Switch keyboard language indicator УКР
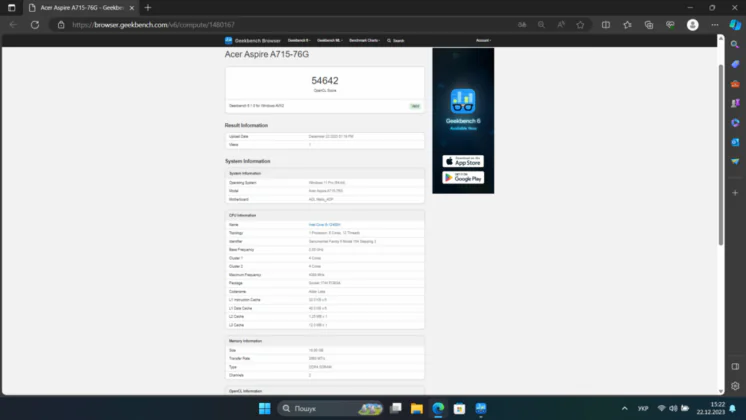Viewport: 746px width, 420px height. pos(643,408)
